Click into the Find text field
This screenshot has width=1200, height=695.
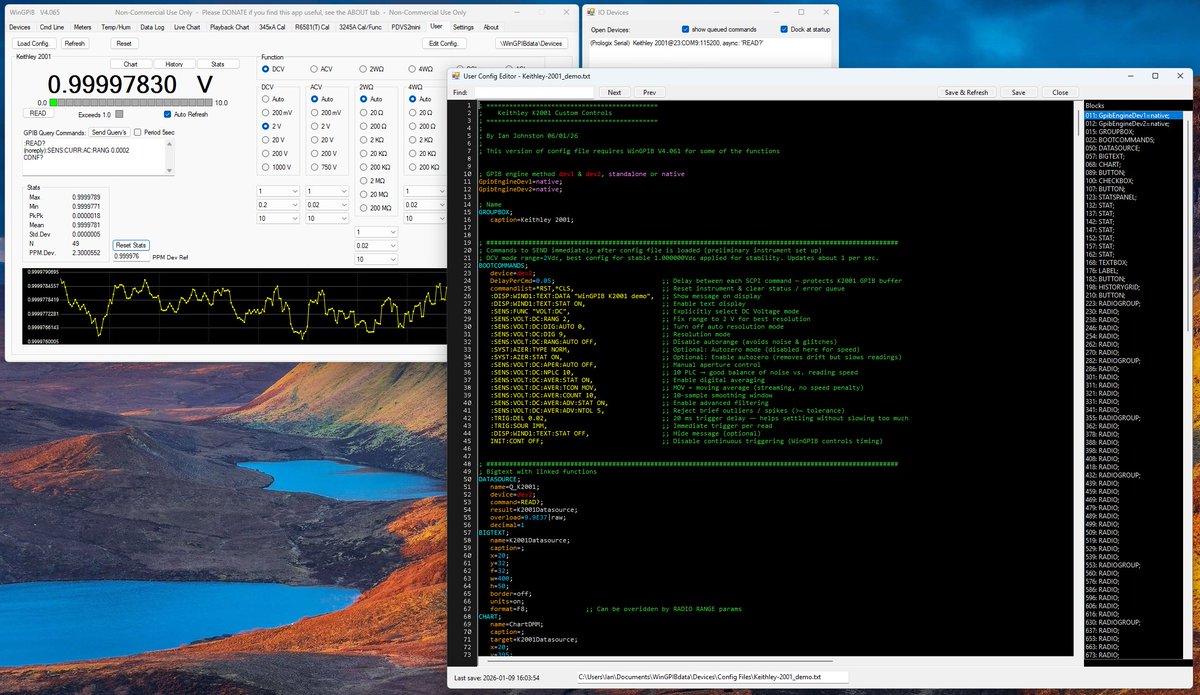[532, 92]
